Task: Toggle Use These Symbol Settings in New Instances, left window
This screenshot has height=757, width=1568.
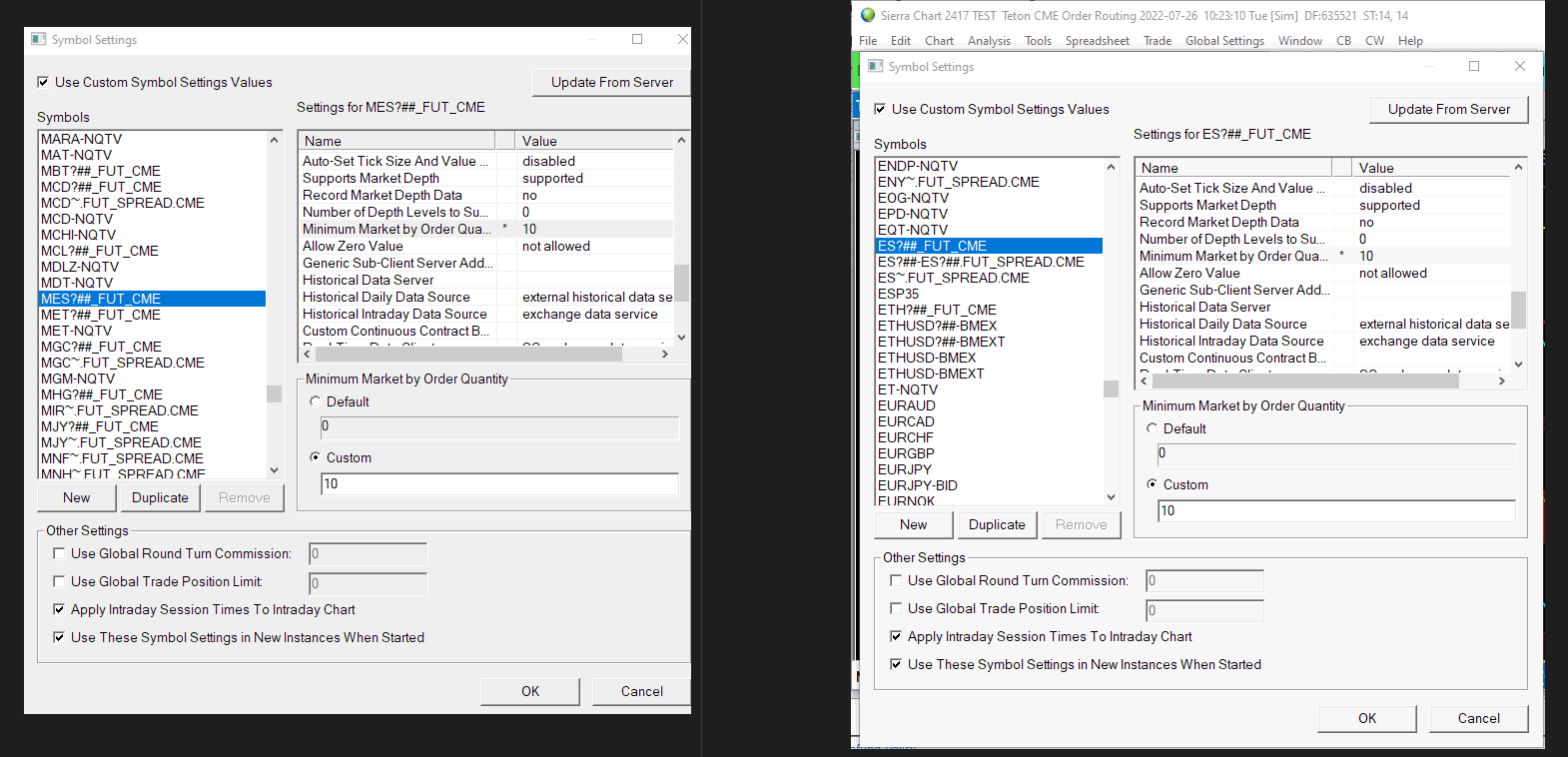Action: 59,637
